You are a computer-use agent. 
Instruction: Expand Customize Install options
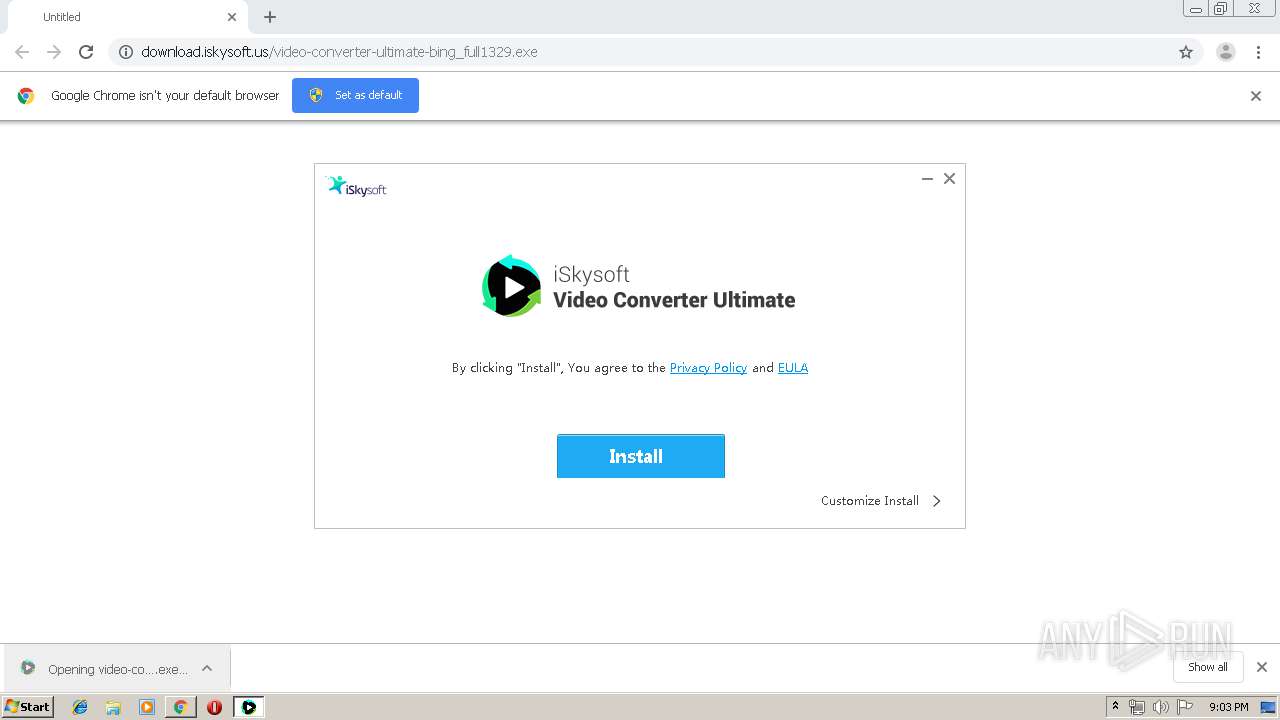pyautogui.click(x=881, y=501)
